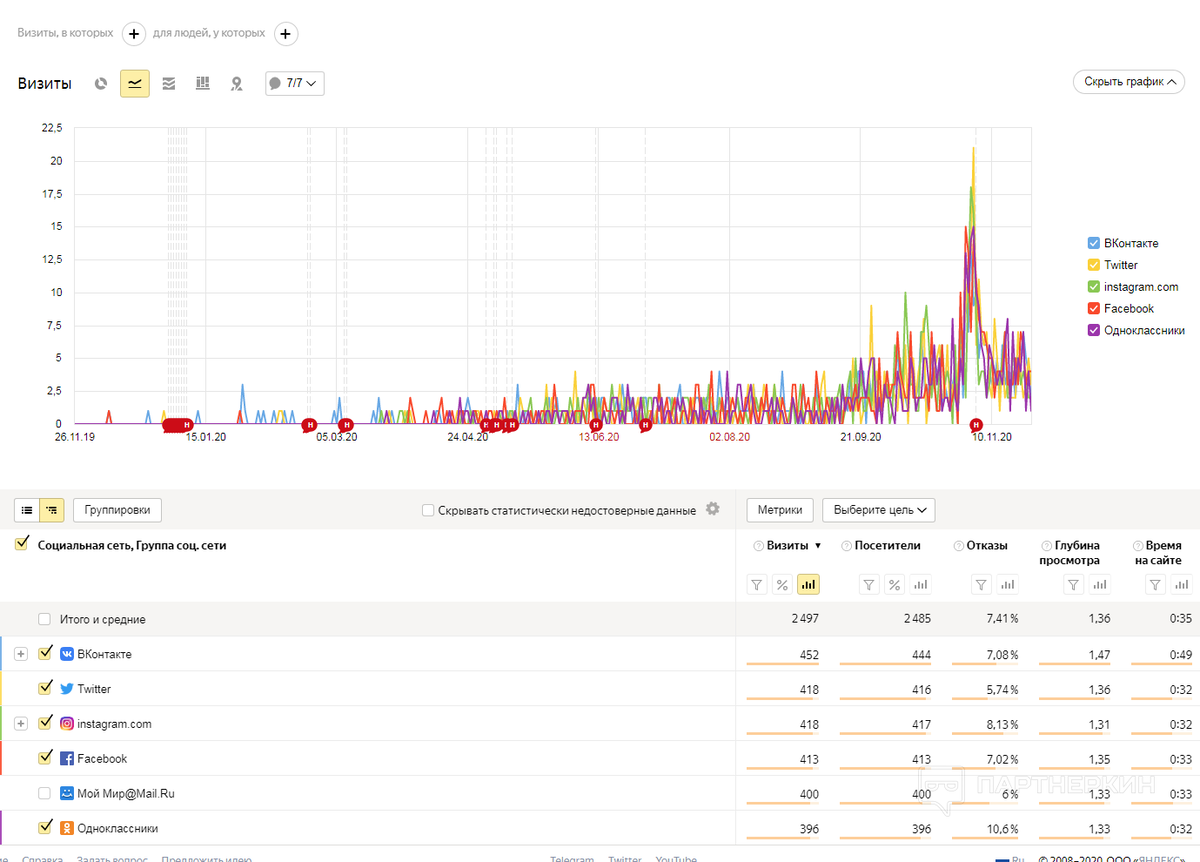Image resolution: width=1200 pixels, height=862 pixels.
Task: Open the 'Выберите цель' dropdown
Action: [x=878, y=510]
